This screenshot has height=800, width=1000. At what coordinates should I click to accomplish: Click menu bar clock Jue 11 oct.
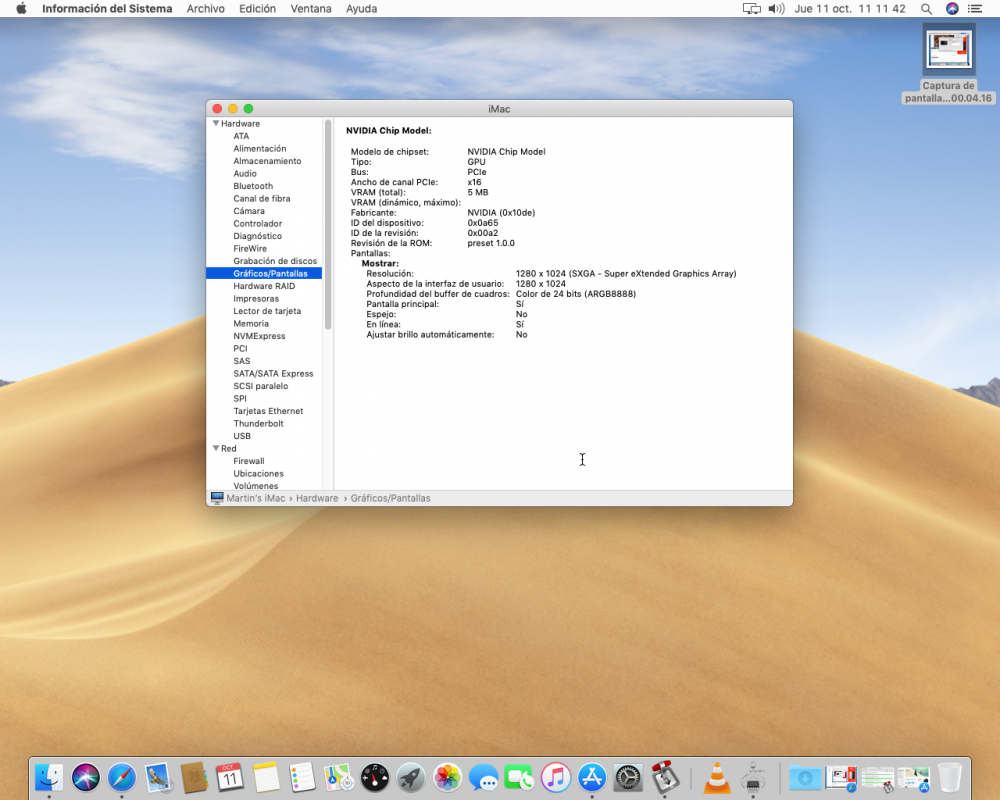pyautogui.click(x=849, y=9)
